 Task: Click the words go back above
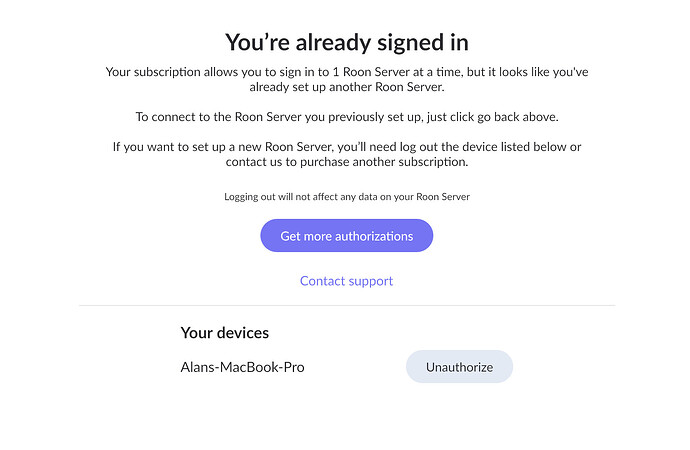coord(517,117)
